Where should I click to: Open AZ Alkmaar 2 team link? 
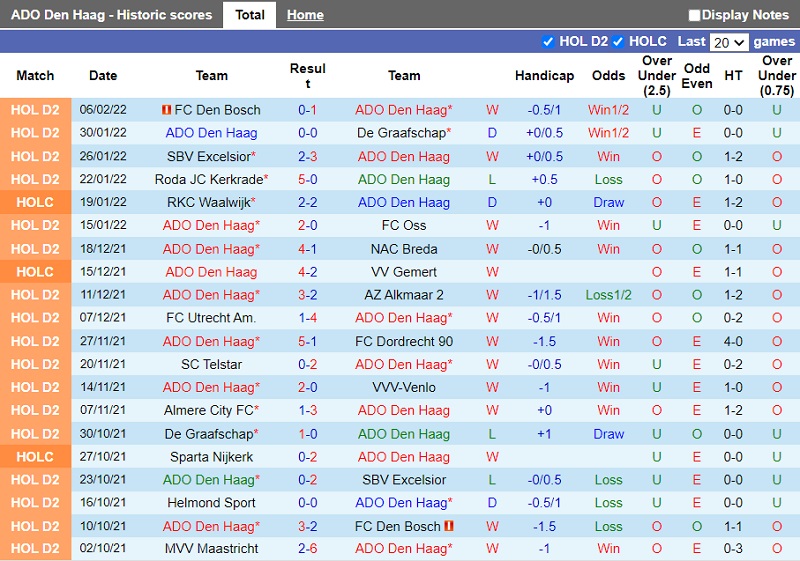404,295
